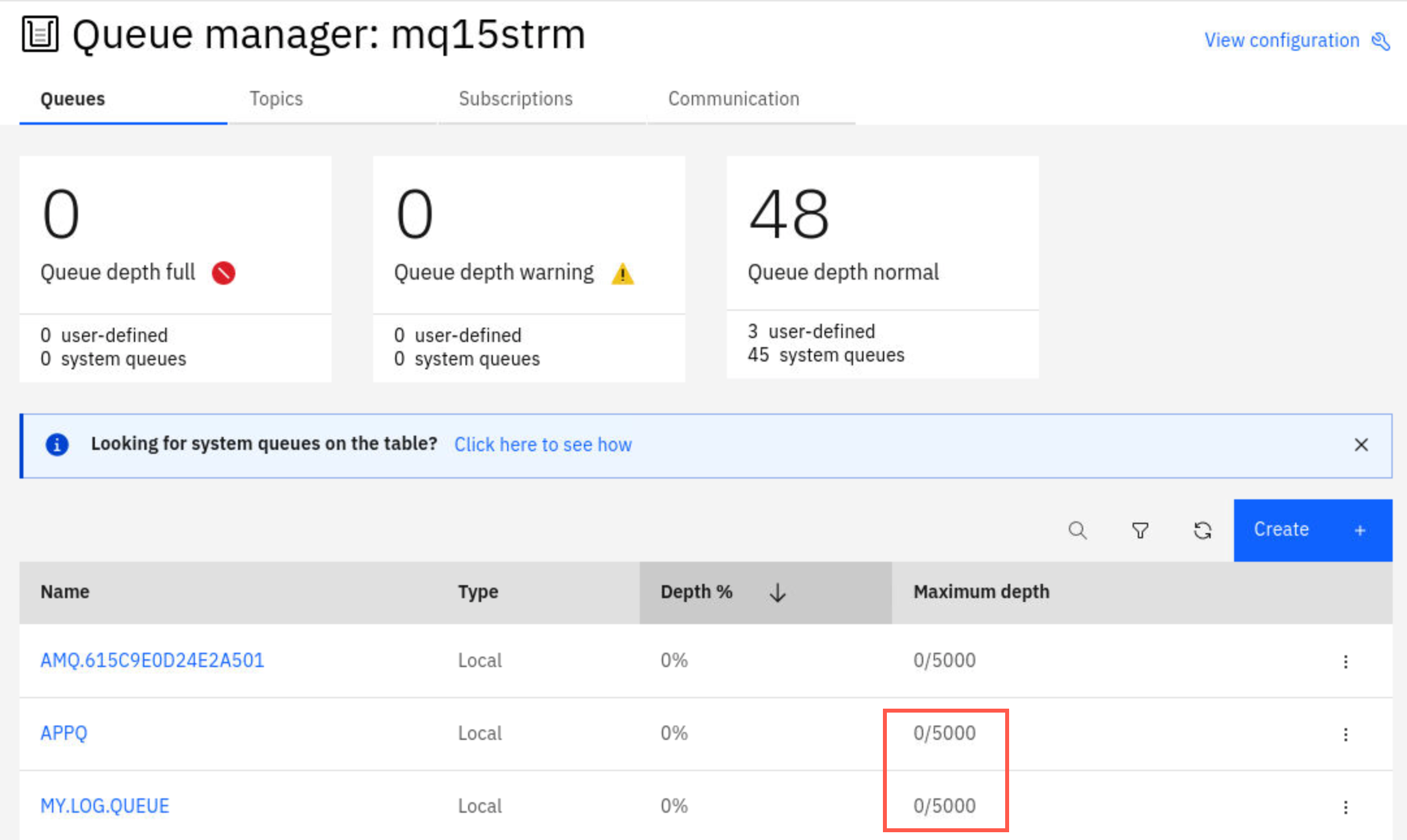Open overflow menu for MY.LOG.QUEUE row
This screenshot has height=840, width=1407.
coord(1345,807)
